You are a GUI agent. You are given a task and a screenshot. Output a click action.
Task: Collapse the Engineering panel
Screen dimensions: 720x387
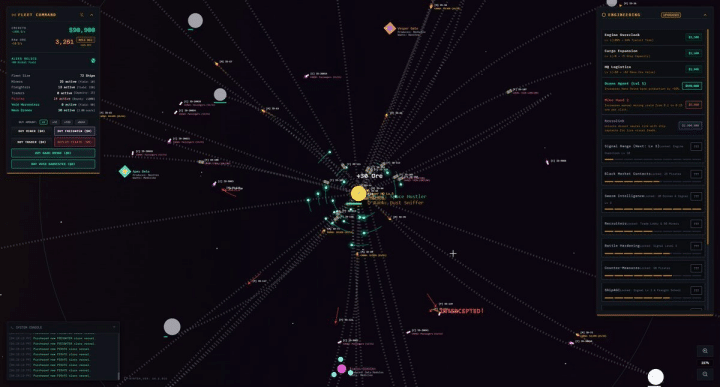(x=705, y=15)
